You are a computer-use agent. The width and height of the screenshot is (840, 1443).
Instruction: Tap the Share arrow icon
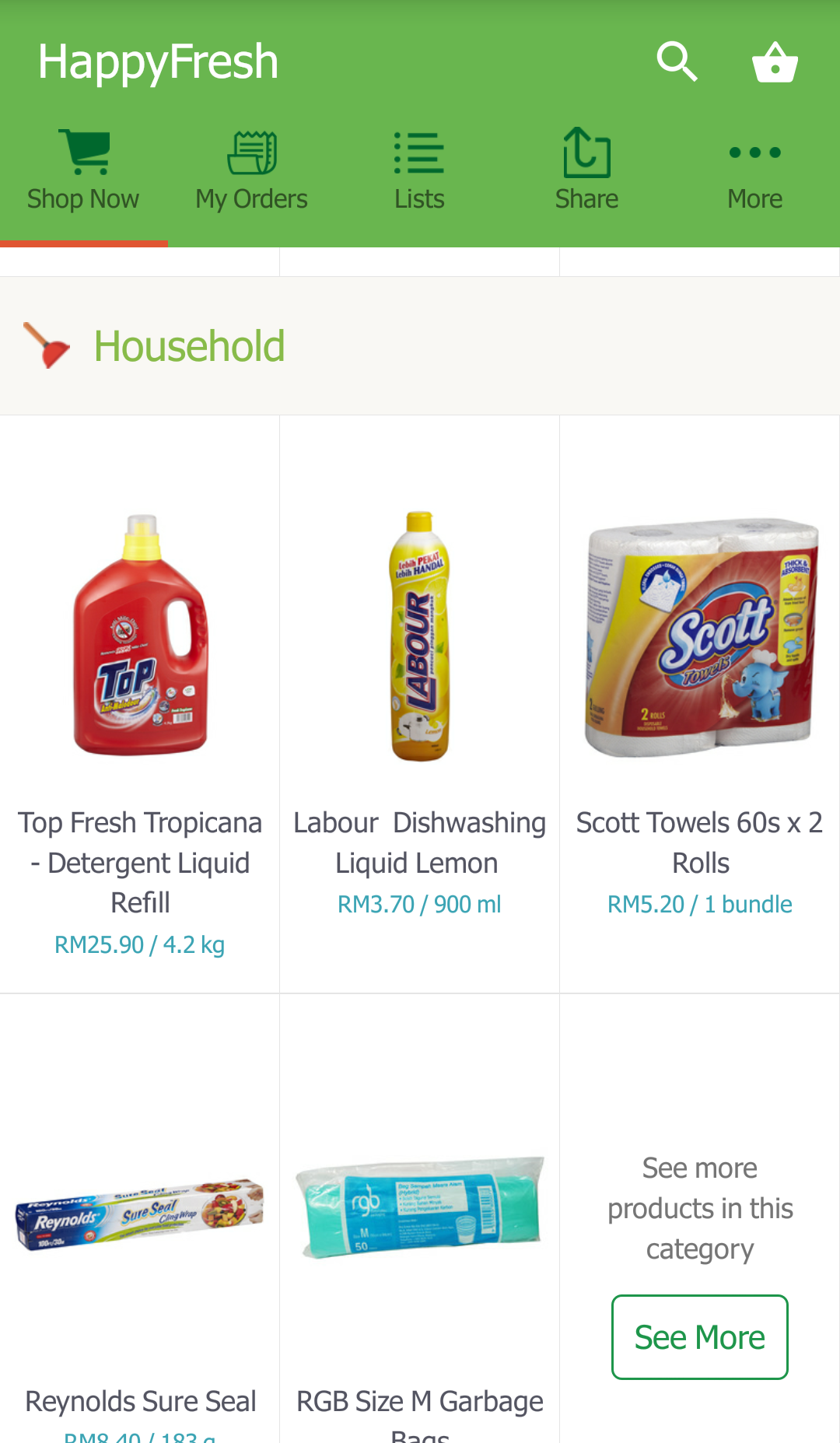[x=586, y=152]
